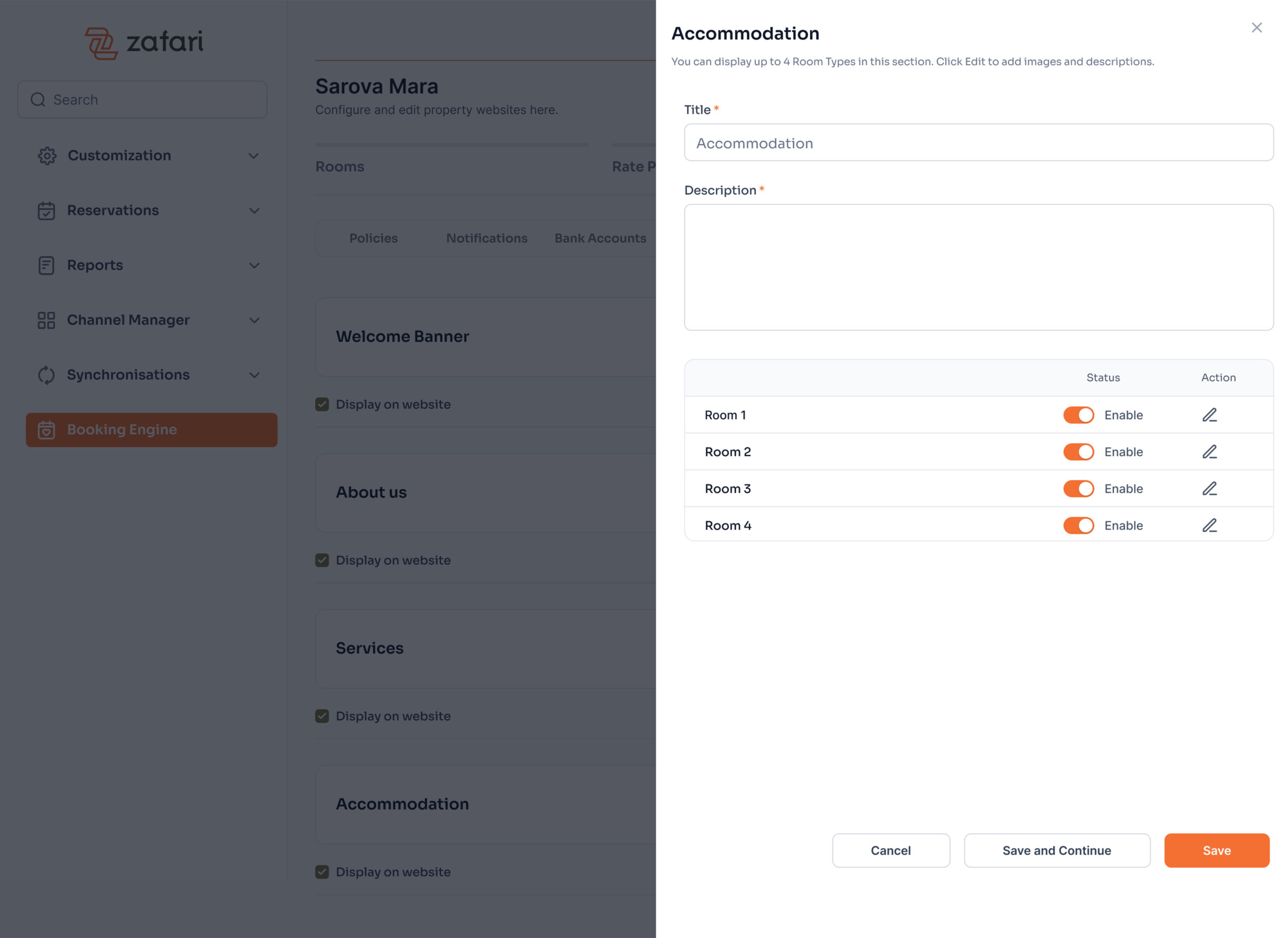Edit Room 4 using the pencil icon
This screenshot has width=1288, height=938.
click(x=1209, y=525)
